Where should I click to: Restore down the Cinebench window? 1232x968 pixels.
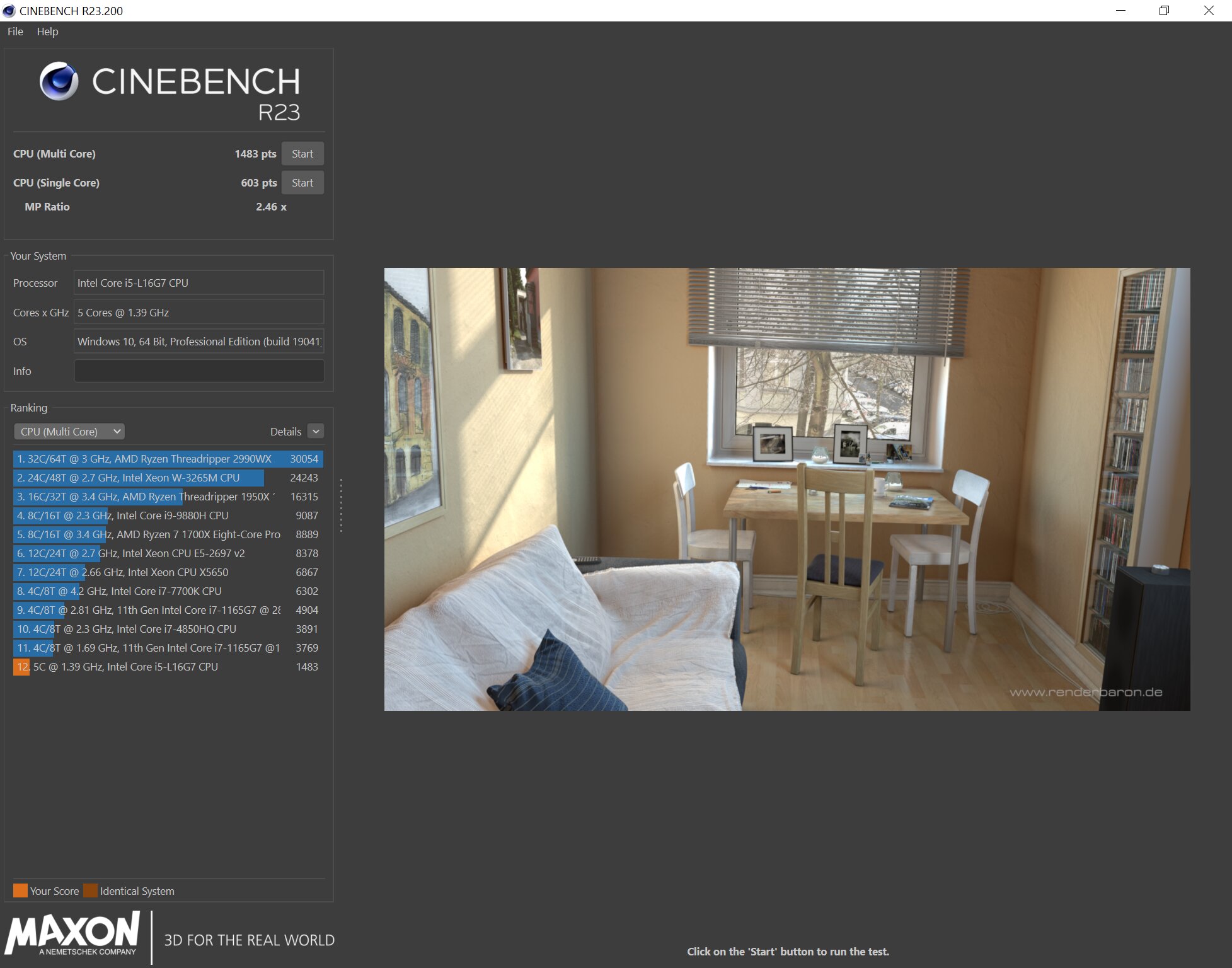[x=1164, y=11]
